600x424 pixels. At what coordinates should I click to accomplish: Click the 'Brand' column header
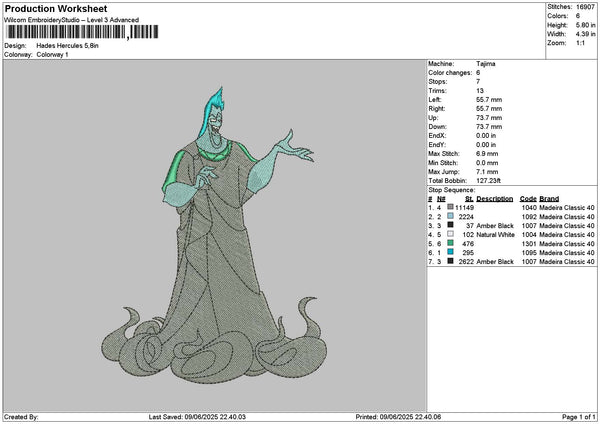click(549, 199)
